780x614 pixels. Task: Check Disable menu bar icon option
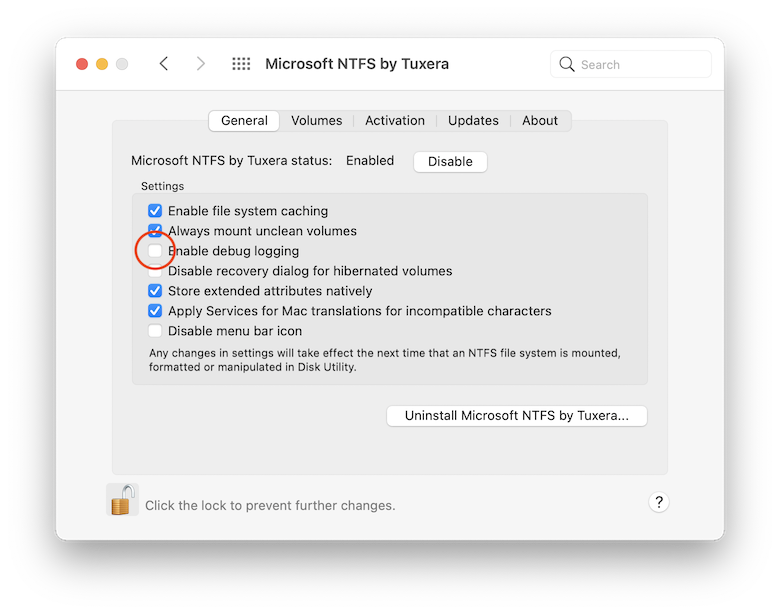point(155,330)
